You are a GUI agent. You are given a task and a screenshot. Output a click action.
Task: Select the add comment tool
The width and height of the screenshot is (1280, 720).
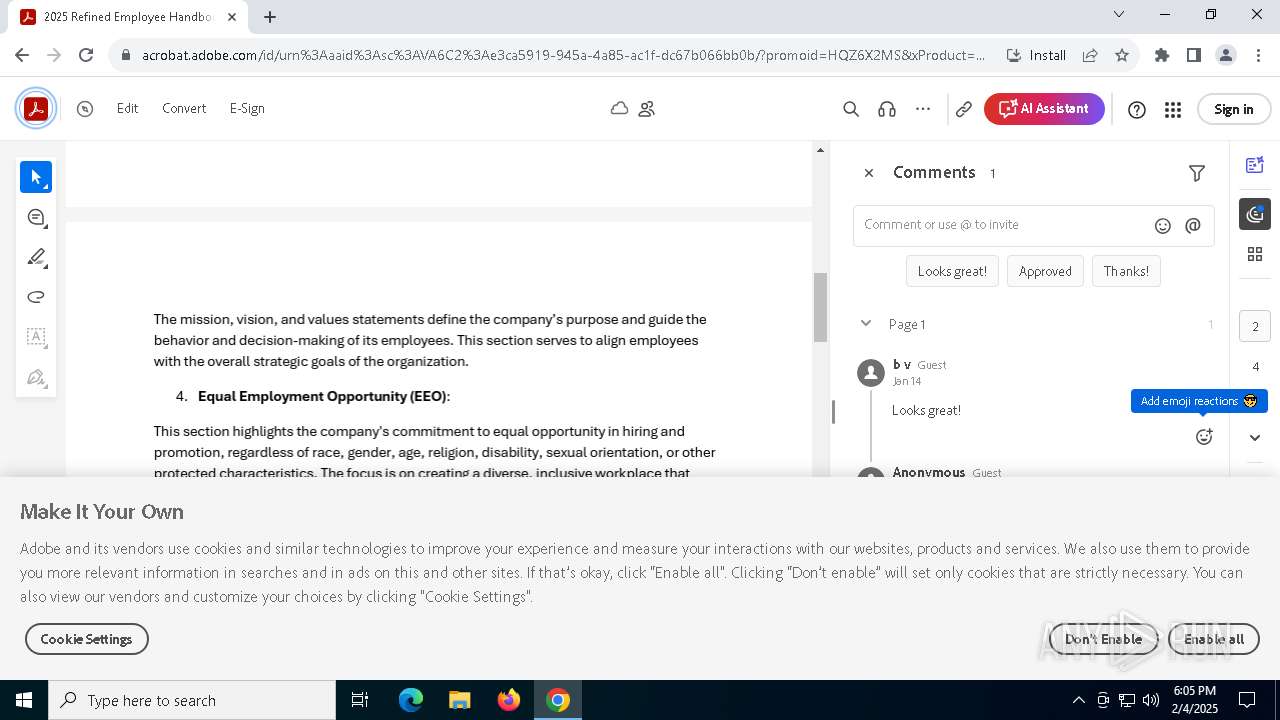tap(36, 217)
